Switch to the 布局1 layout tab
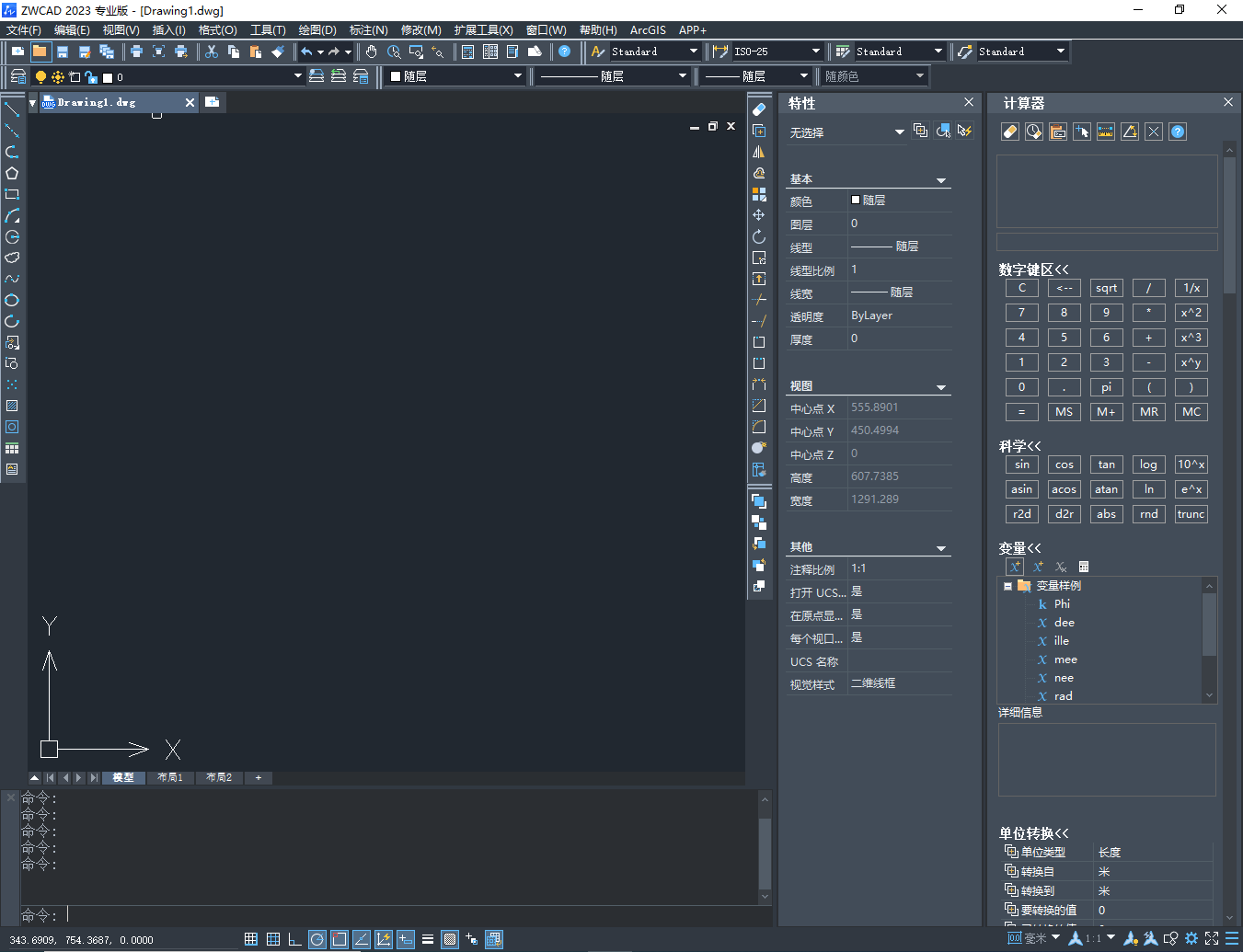This screenshot has width=1243, height=952. tap(170, 777)
